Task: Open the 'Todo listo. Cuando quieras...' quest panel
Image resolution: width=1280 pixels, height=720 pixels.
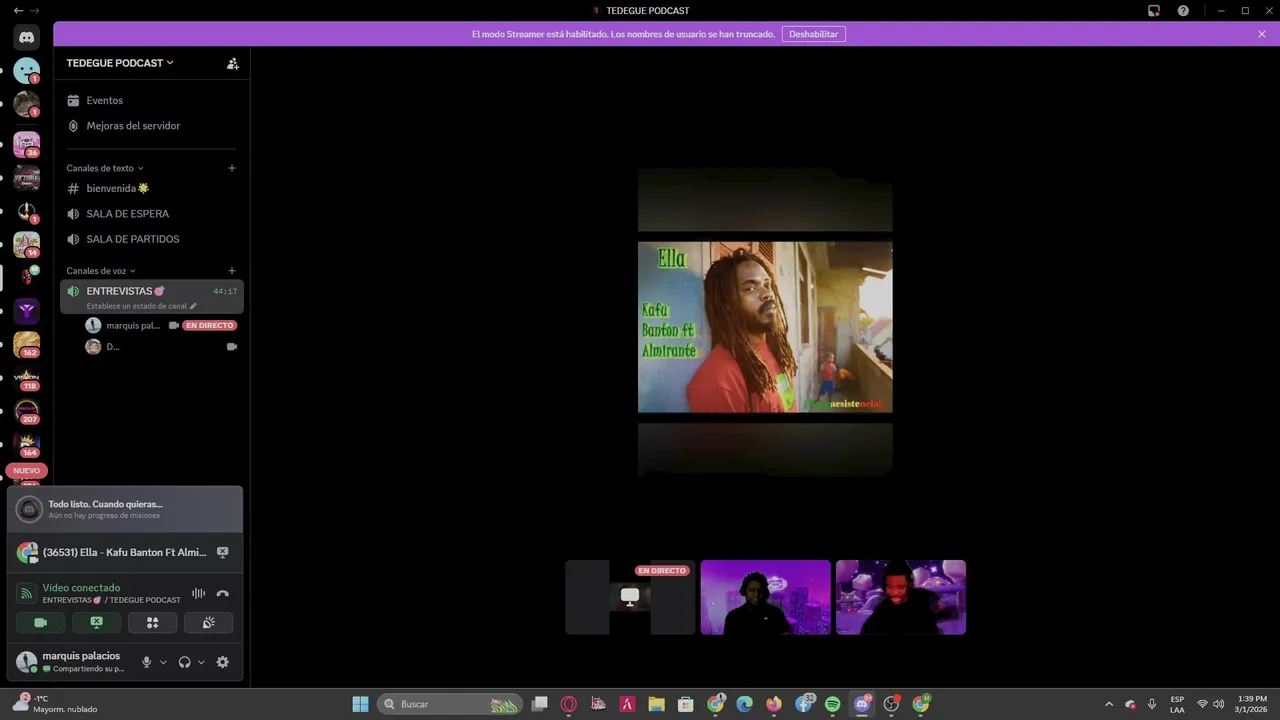Action: point(125,509)
